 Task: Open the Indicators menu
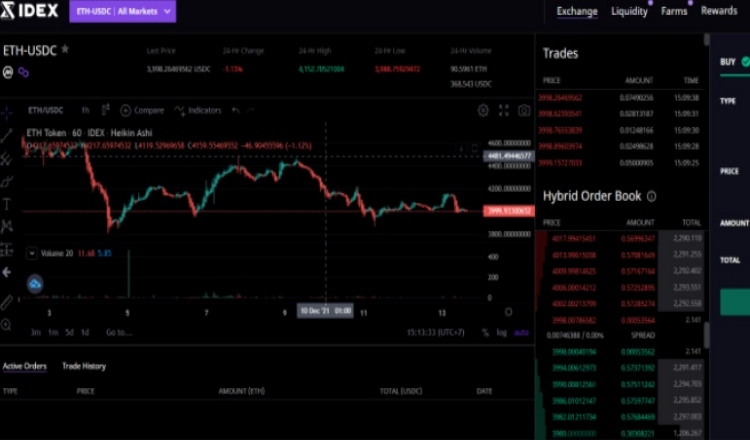point(198,110)
